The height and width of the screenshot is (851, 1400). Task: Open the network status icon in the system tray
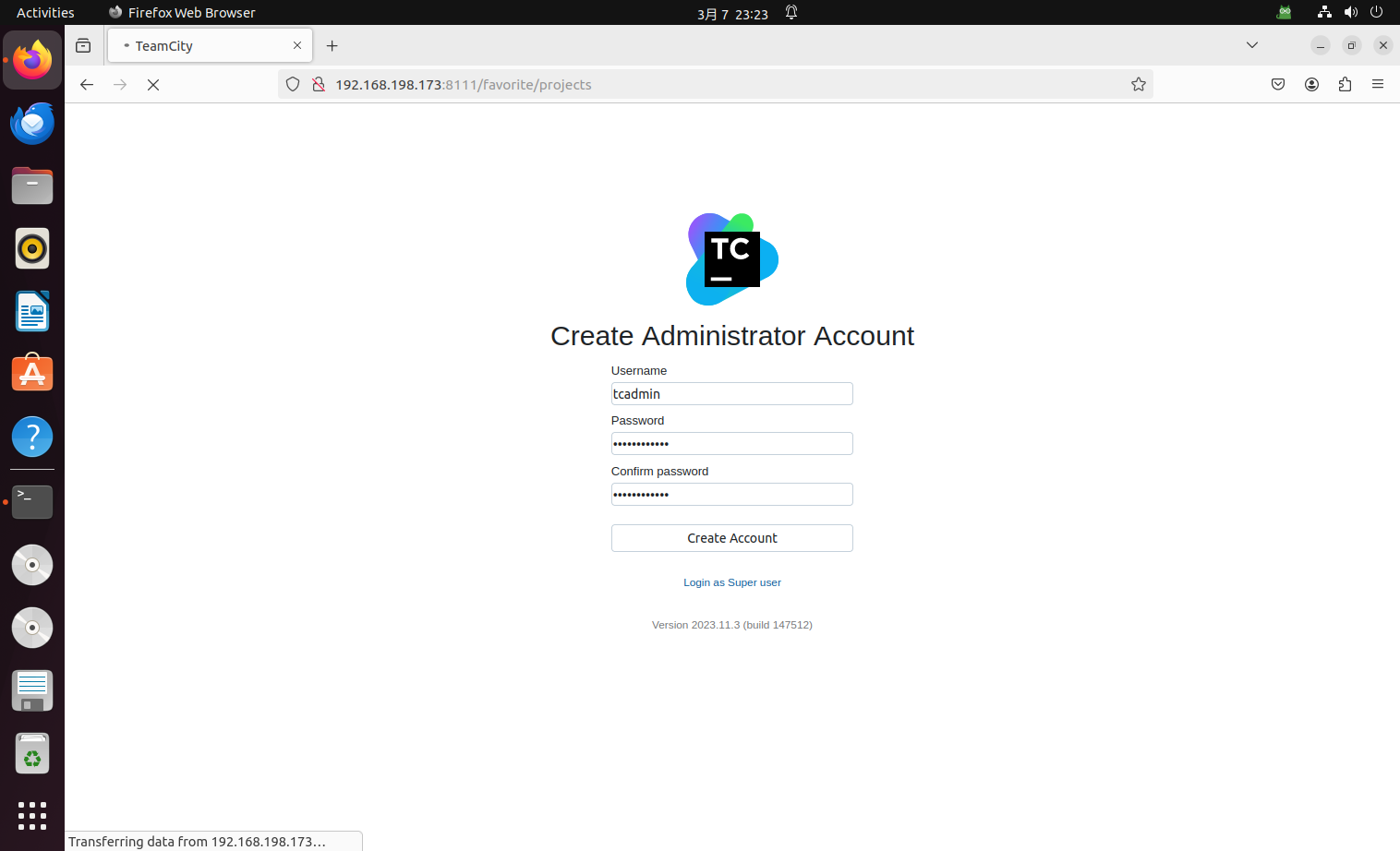click(x=1324, y=12)
